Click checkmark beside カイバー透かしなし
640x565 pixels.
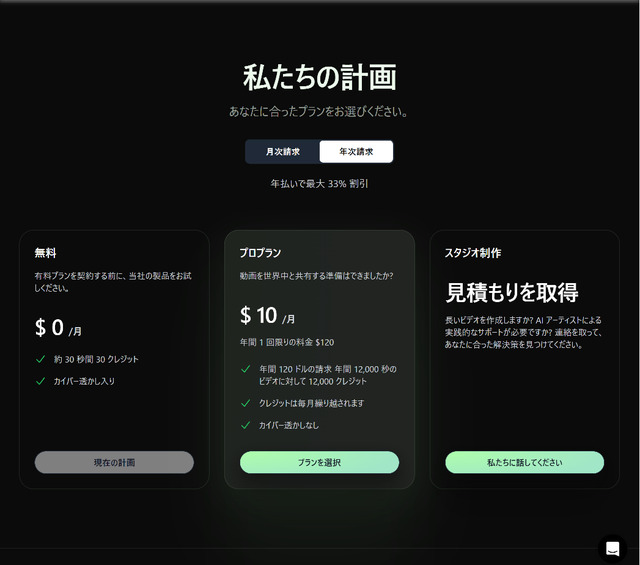point(246,425)
